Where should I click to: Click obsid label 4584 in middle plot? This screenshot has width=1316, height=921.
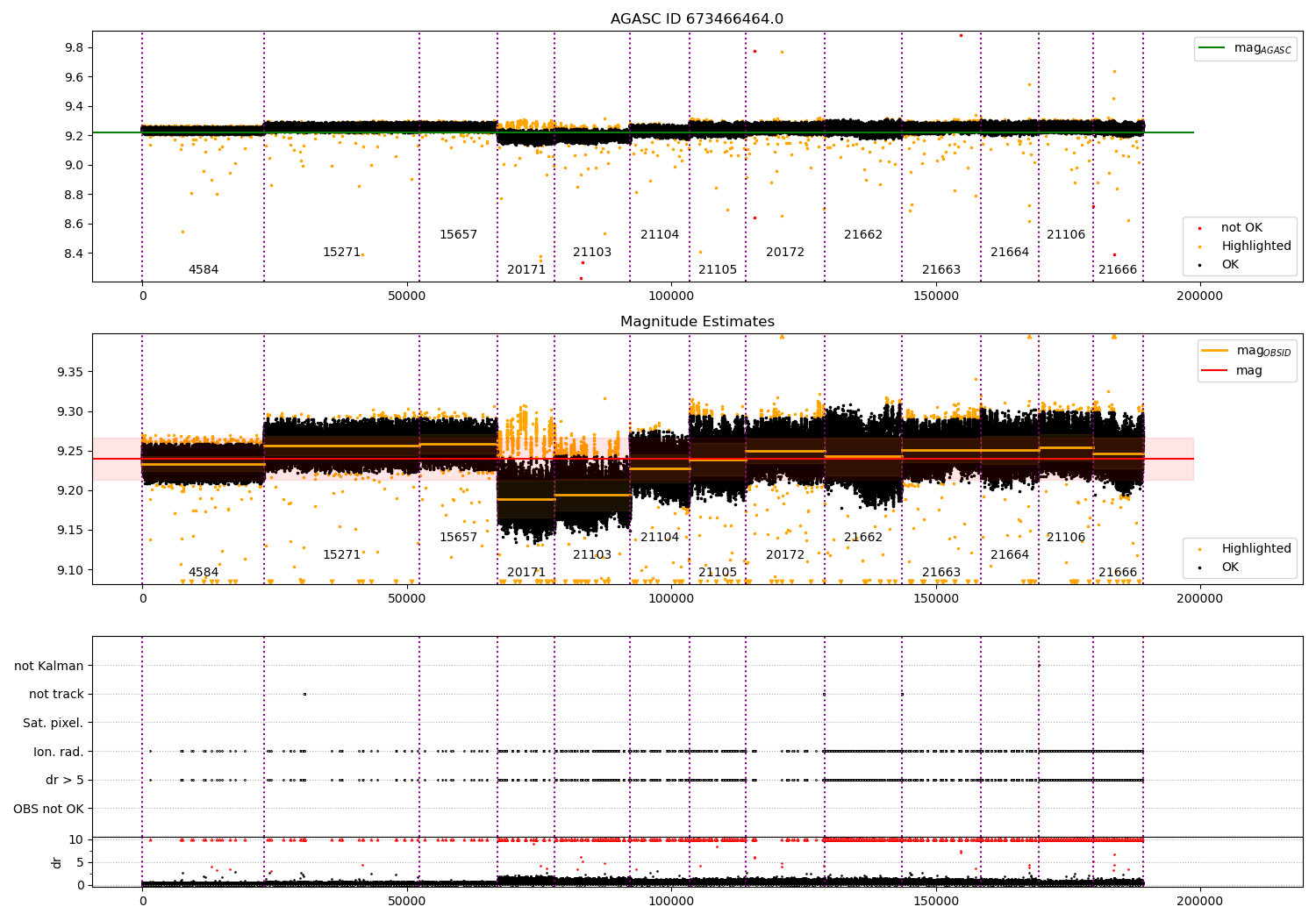coord(204,572)
